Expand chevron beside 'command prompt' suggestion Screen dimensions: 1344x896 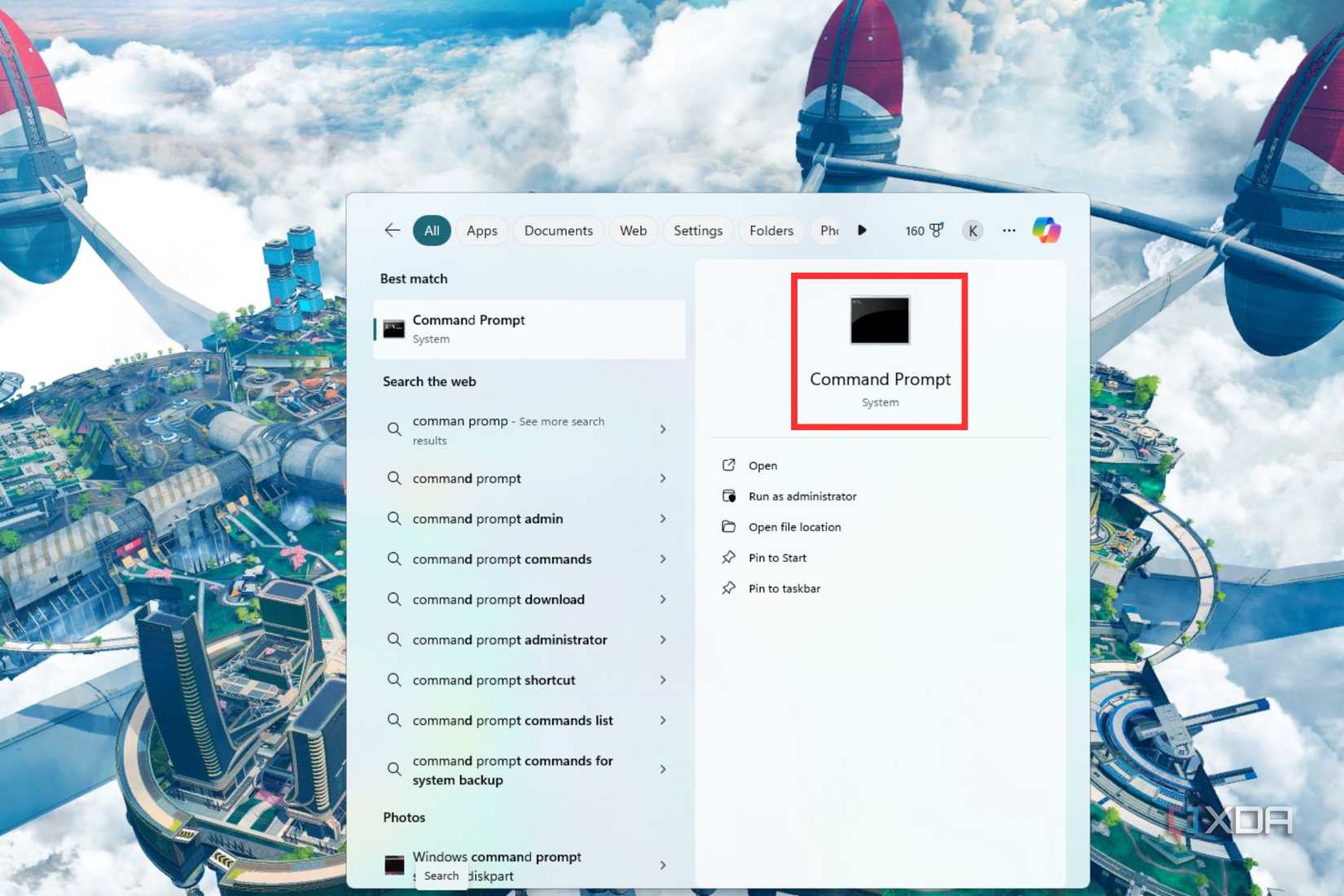tap(663, 478)
